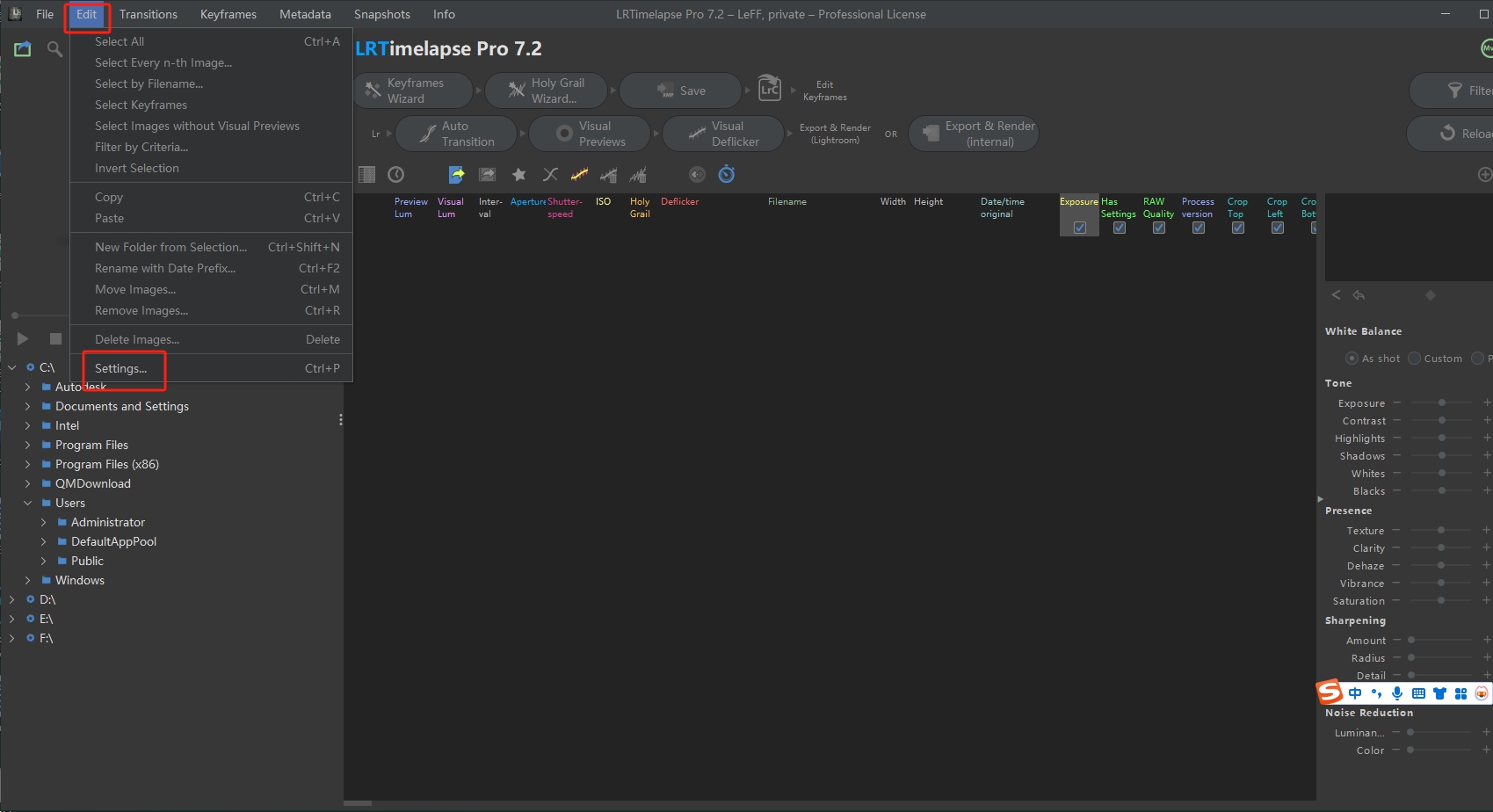This screenshot has height=812, width=1493.
Task: Click the vertical dots panel splitter handle
Action: [340, 420]
